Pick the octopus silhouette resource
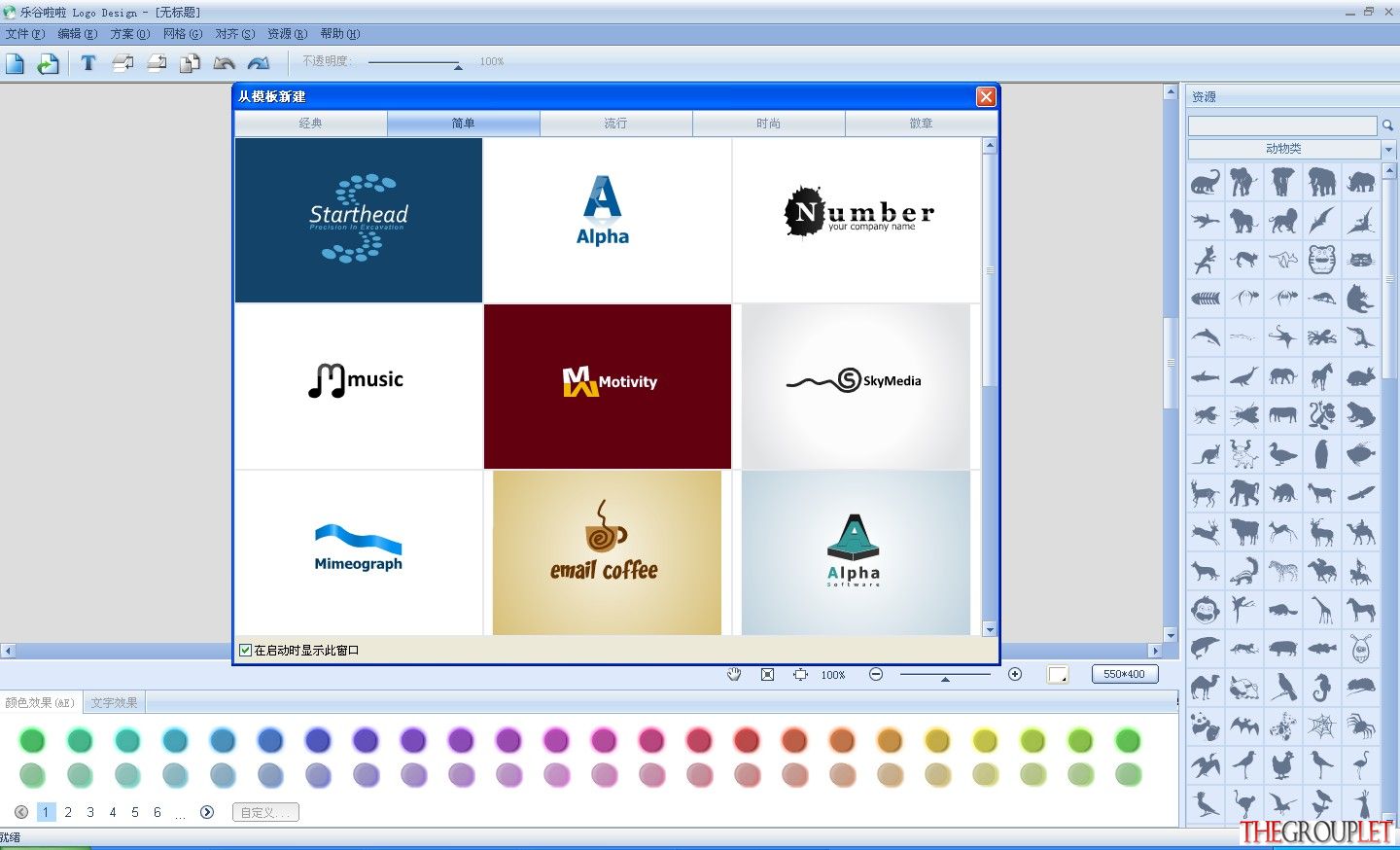Viewport: 1400px width, 850px height. coord(1322,337)
